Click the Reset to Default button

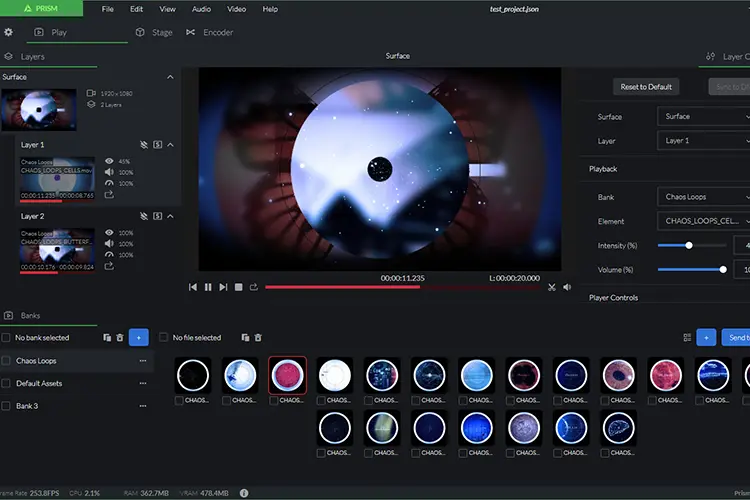tap(646, 87)
